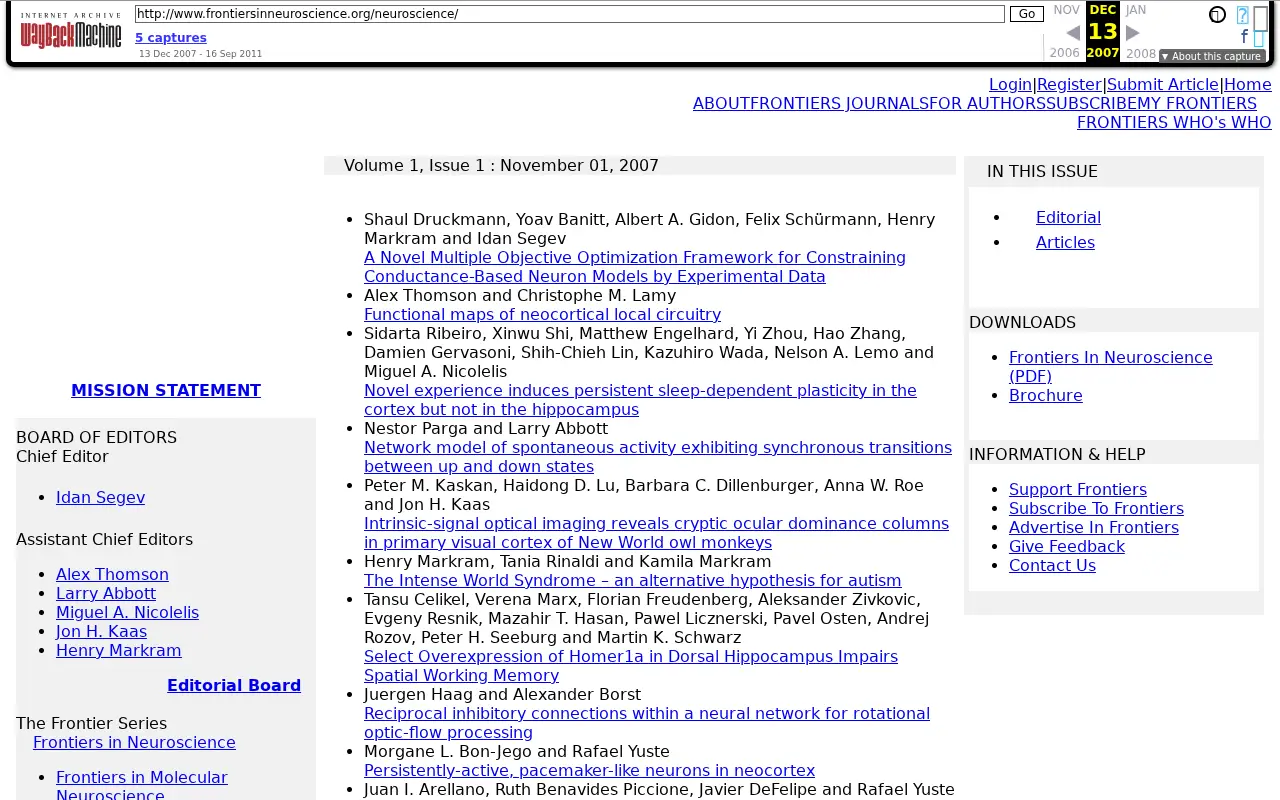Open the MISSION STATEMENT link
The height and width of the screenshot is (800, 1280).
[166, 391]
